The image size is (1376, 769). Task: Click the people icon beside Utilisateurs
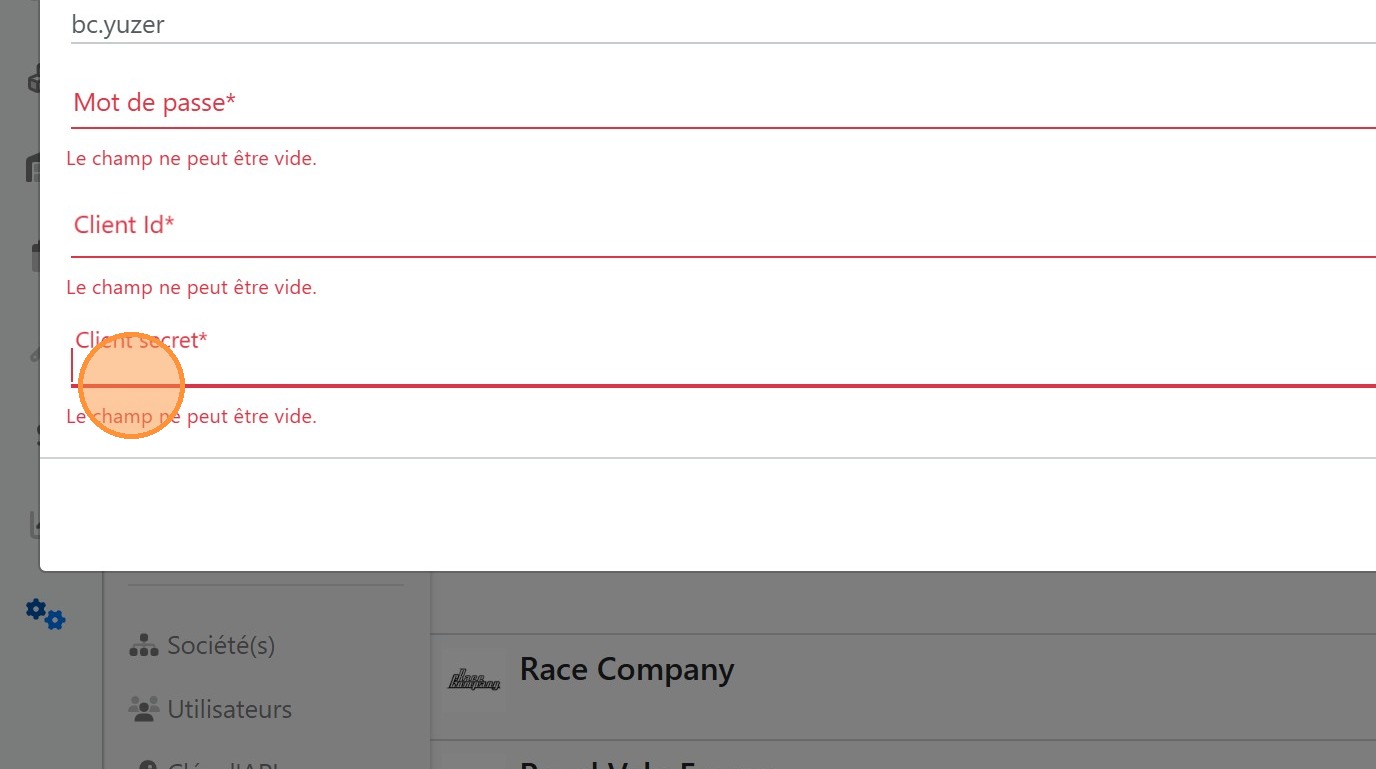[144, 710]
